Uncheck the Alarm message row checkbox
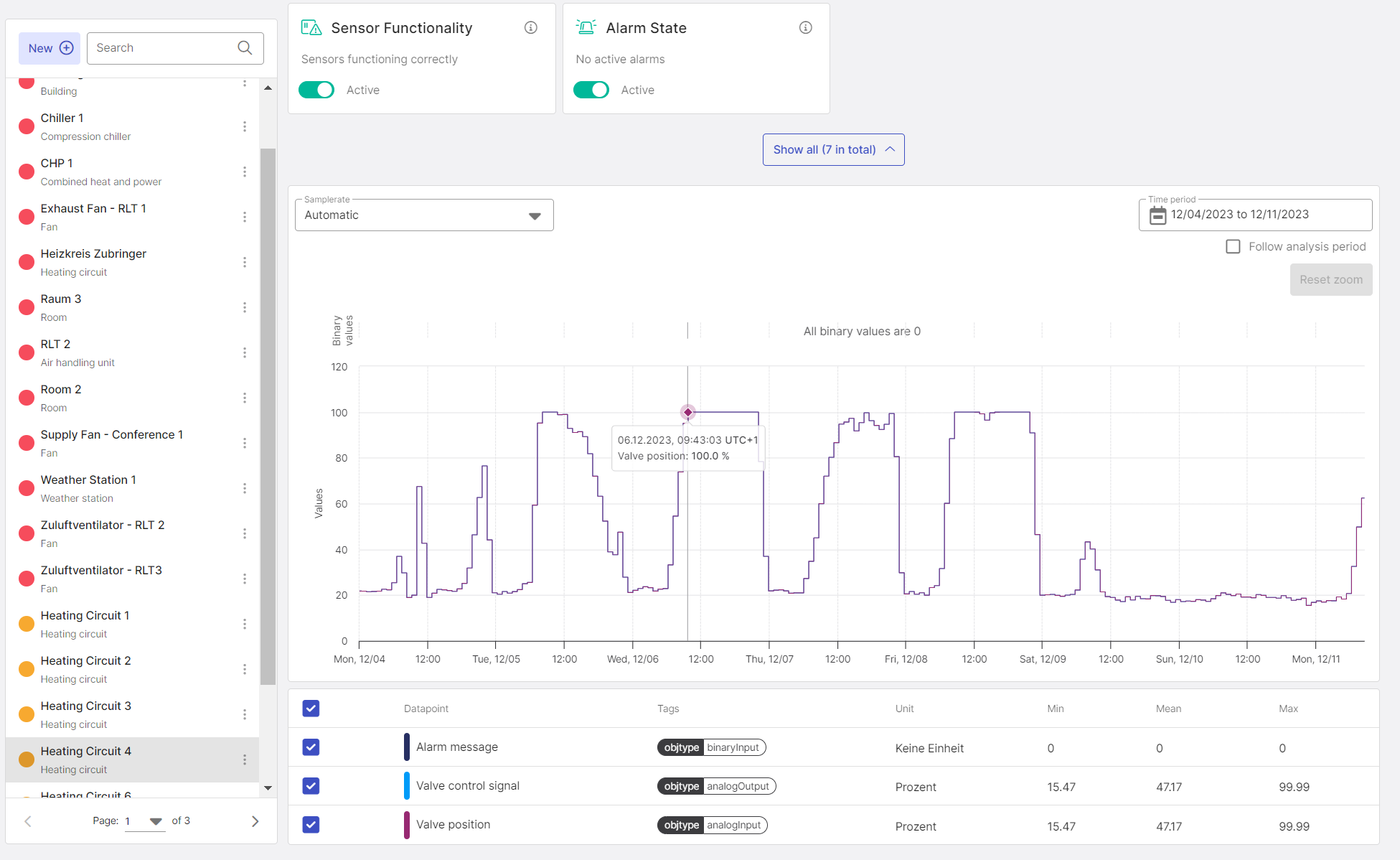 click(x=311, y=747)
